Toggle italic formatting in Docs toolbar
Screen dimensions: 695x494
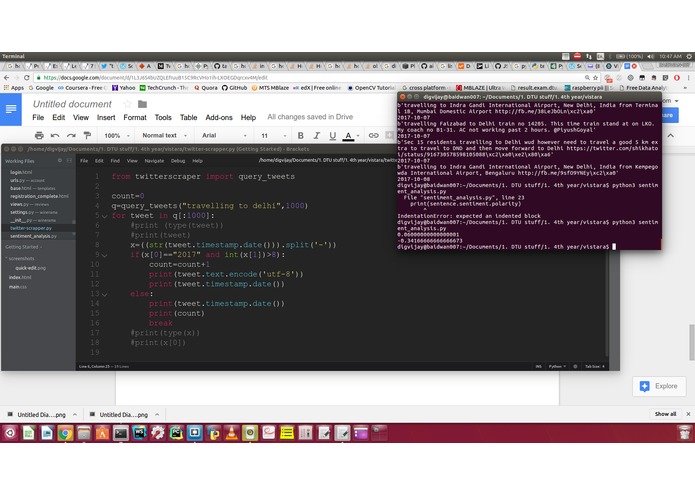click(316, 135)
